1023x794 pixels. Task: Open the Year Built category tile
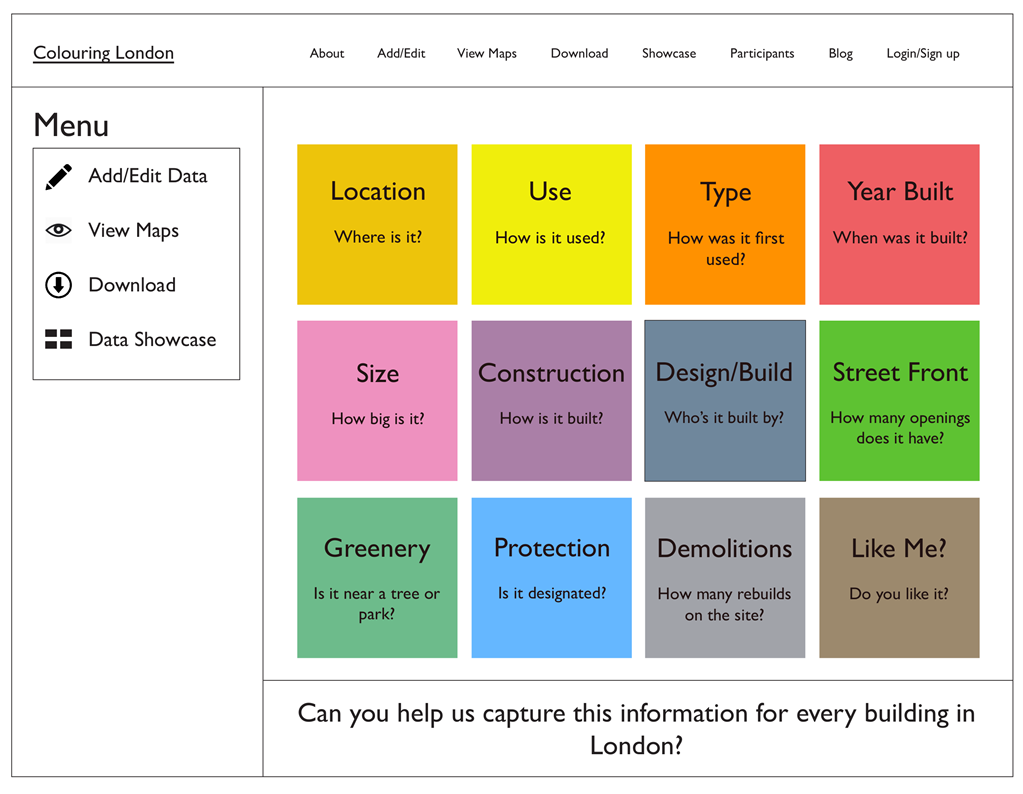pyautogui.click(x=898, y=223)
